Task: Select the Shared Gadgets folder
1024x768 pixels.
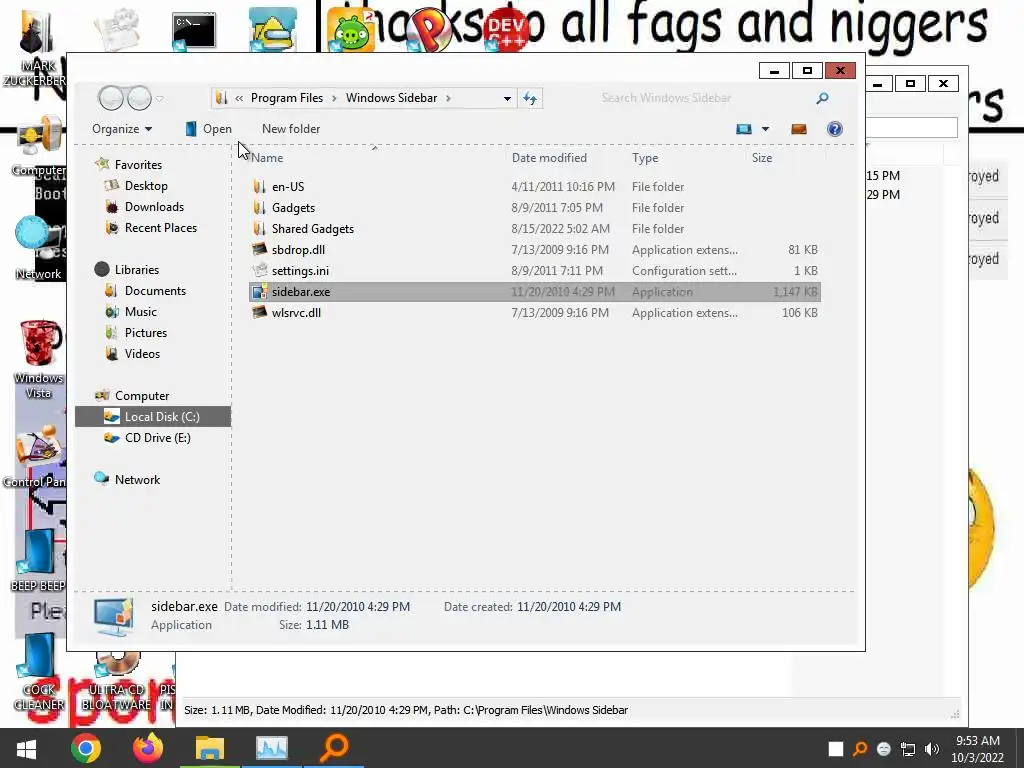Action: [x=535, y=229]
